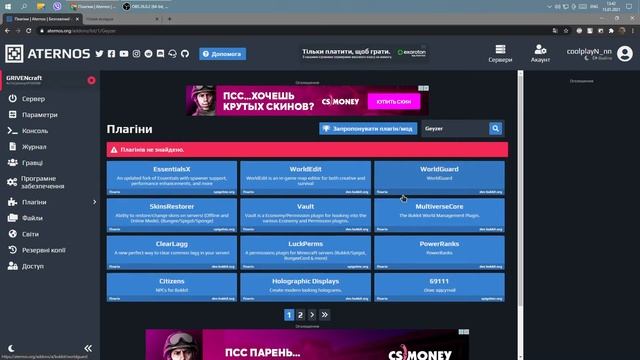Open the Citizens plugin card
640x360 pixels.
[x=172, y=287]
